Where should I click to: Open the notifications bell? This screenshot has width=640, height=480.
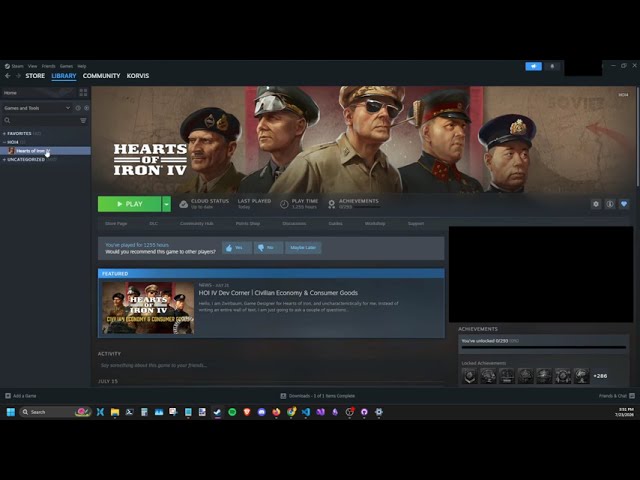(x=552, y=66)
